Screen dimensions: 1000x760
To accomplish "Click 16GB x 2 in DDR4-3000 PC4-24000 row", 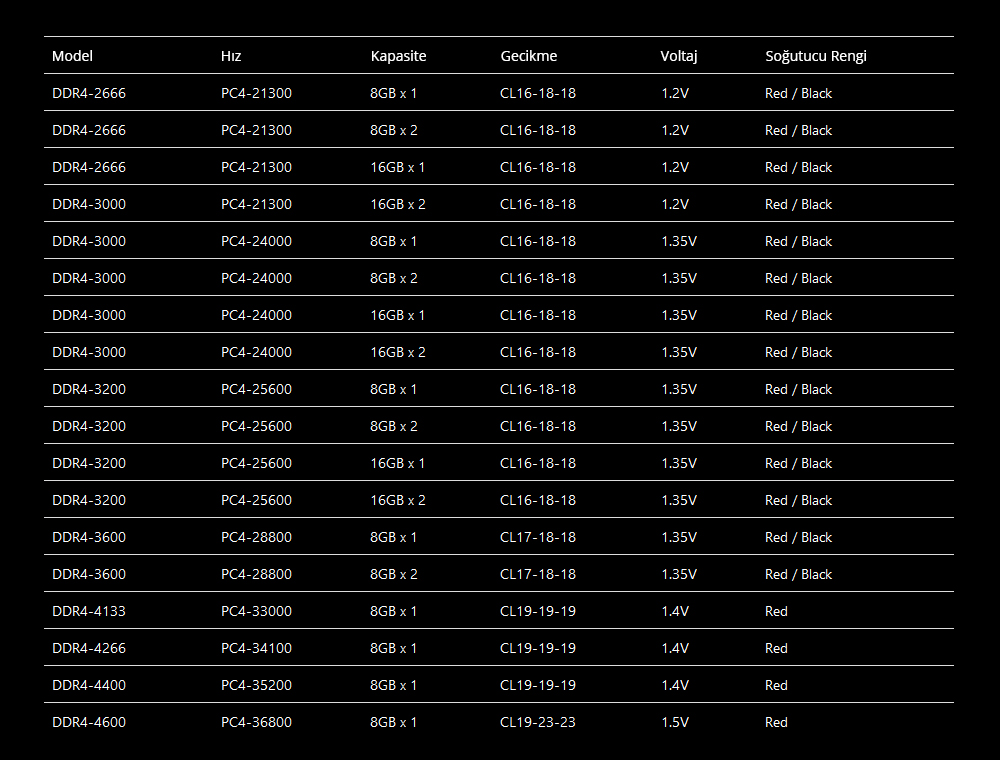I will pos(397,353).
